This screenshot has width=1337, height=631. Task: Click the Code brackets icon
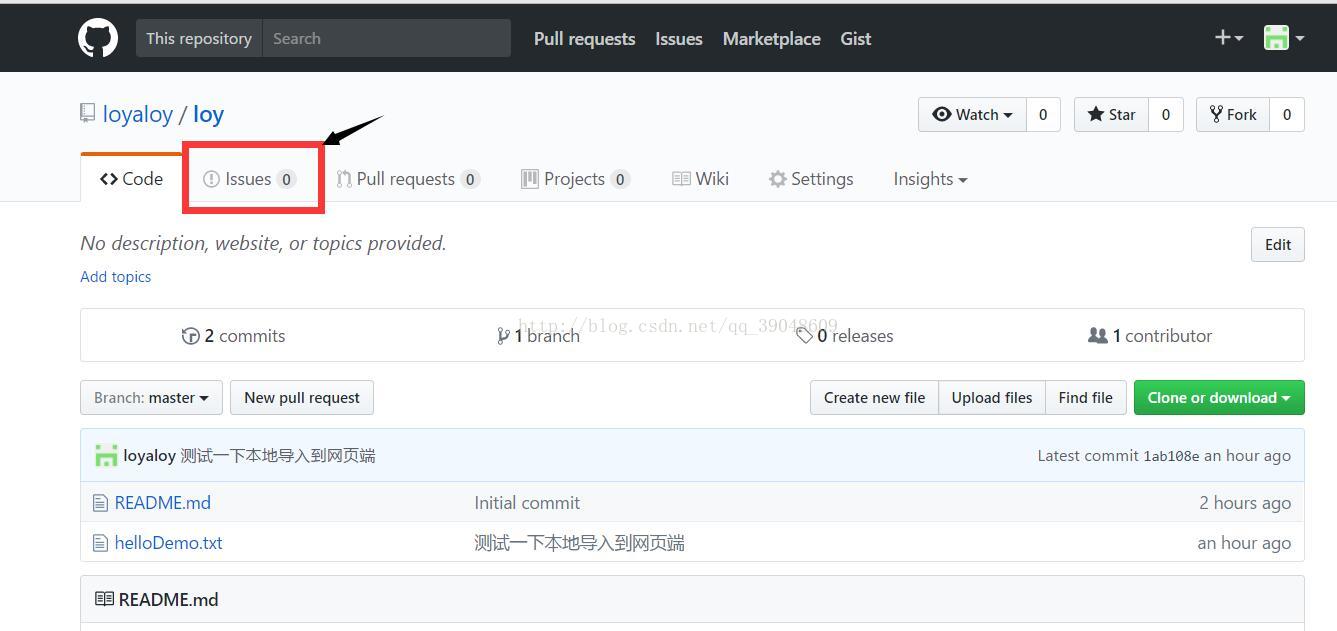tap(109, 179)
